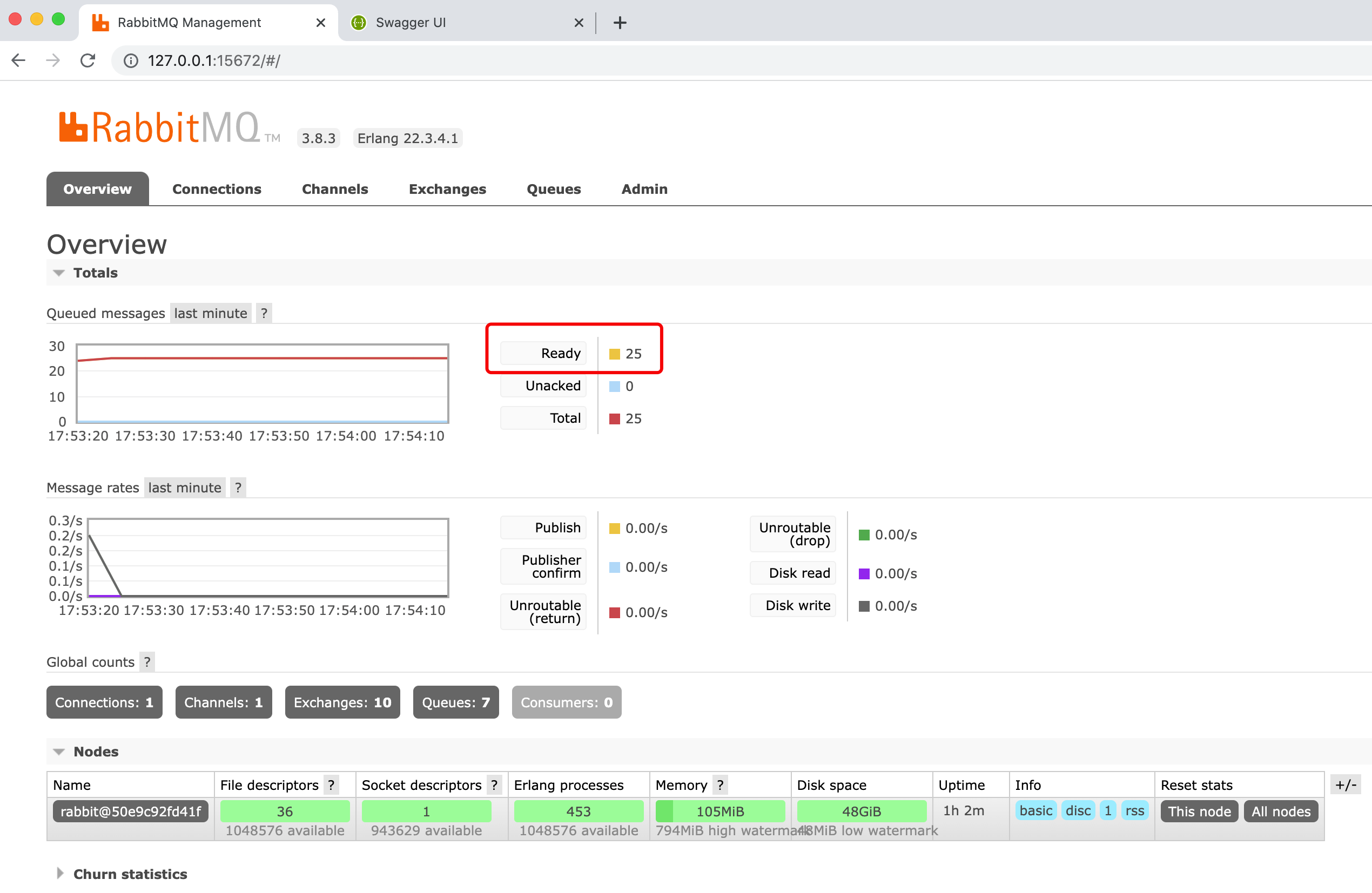Open help for Queued messages

tap(264, 314)
